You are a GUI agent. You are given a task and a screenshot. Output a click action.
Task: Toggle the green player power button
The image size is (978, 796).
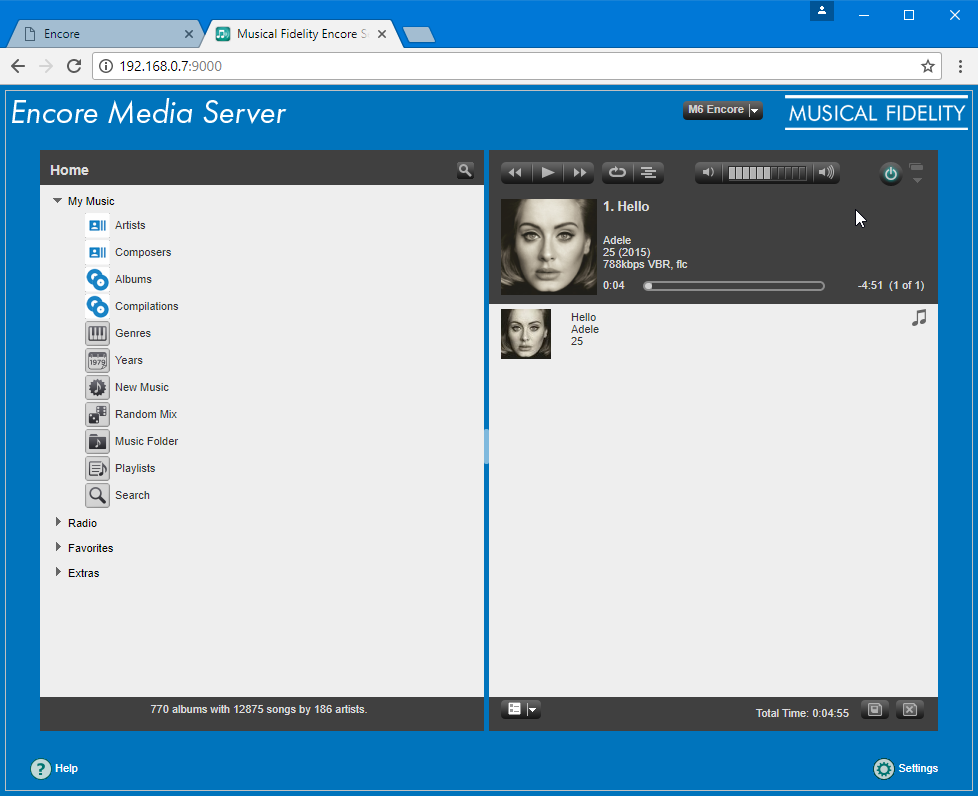pyautogui.click(x=890, y=174)
